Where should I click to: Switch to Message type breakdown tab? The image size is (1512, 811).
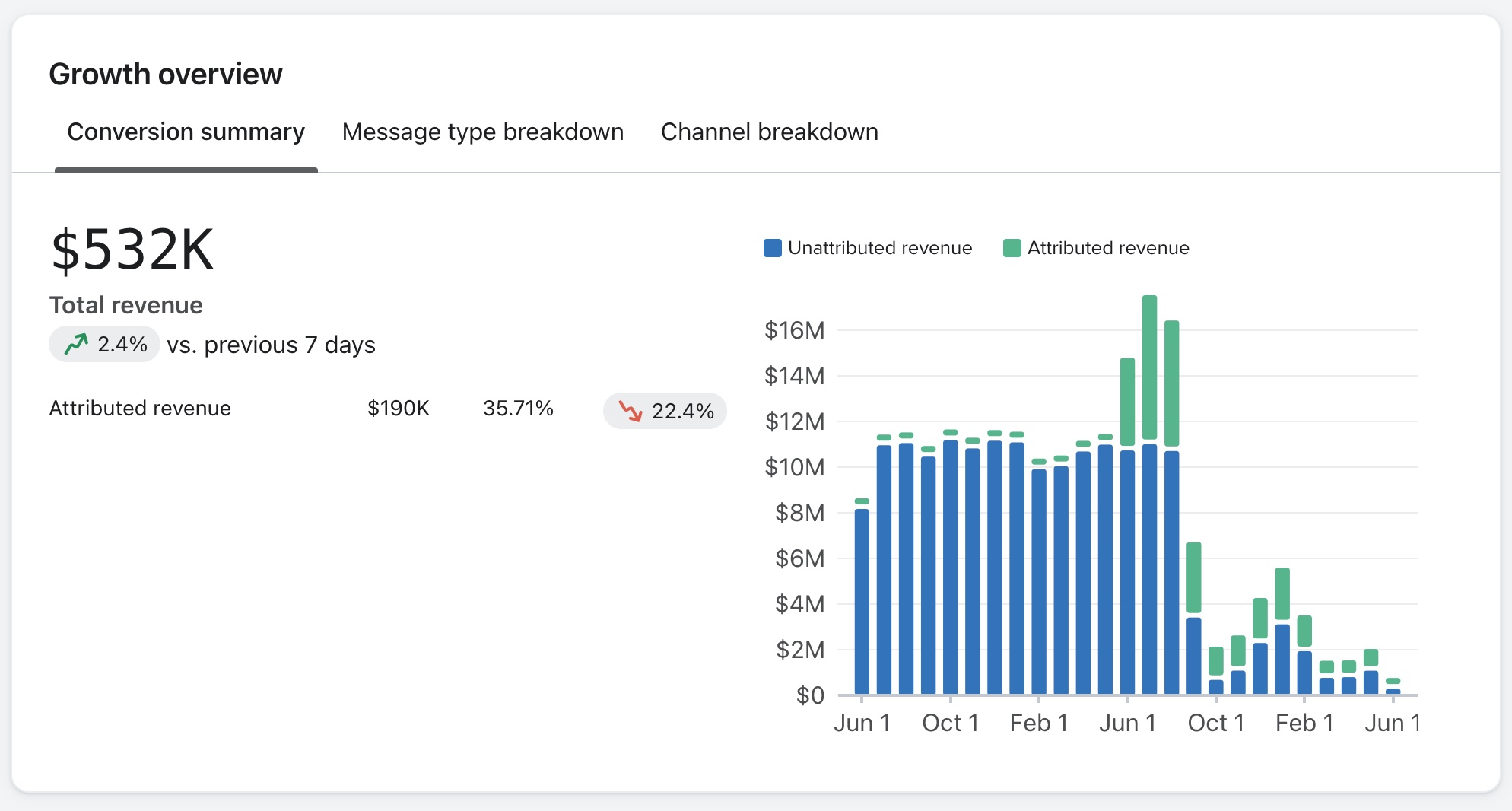[482, 132]
